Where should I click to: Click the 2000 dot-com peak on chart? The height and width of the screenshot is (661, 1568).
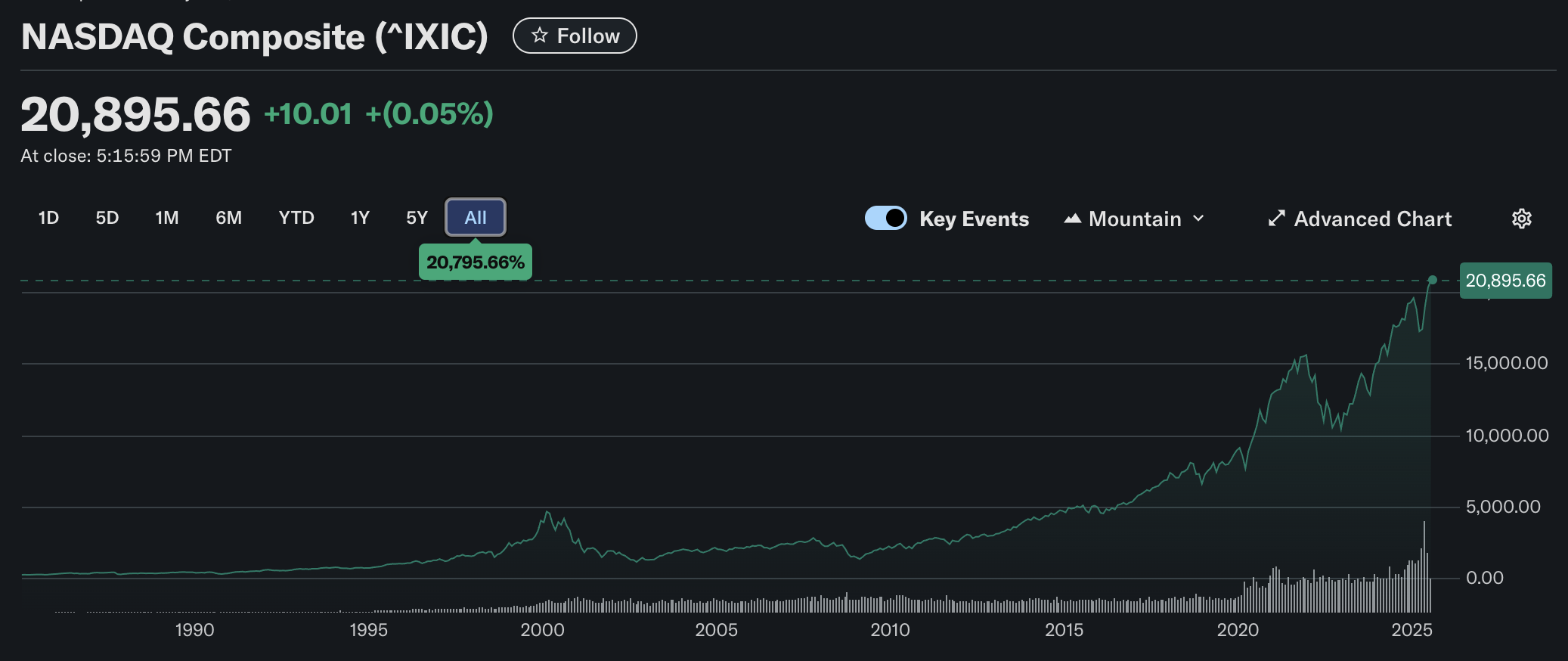click(x=547, y=513)
